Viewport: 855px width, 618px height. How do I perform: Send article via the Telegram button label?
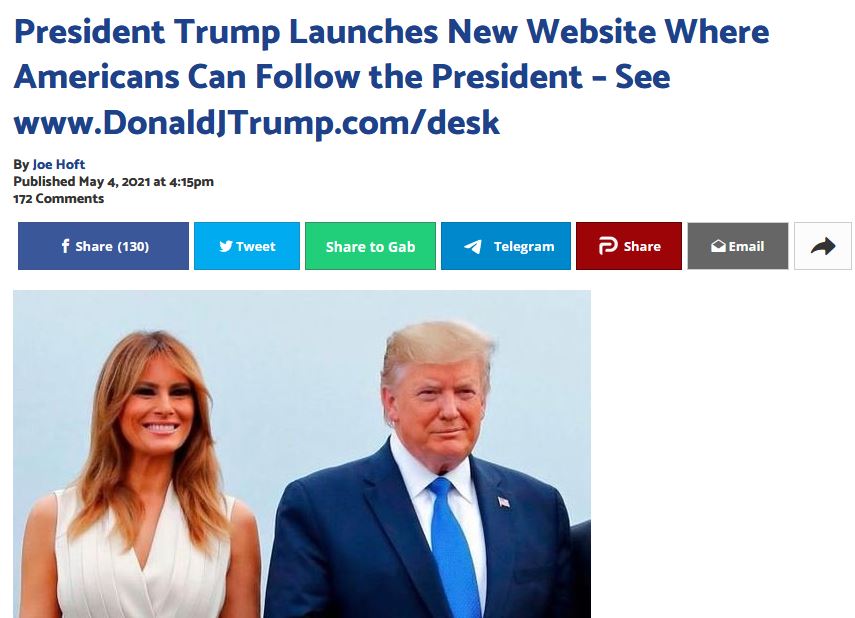523,247
